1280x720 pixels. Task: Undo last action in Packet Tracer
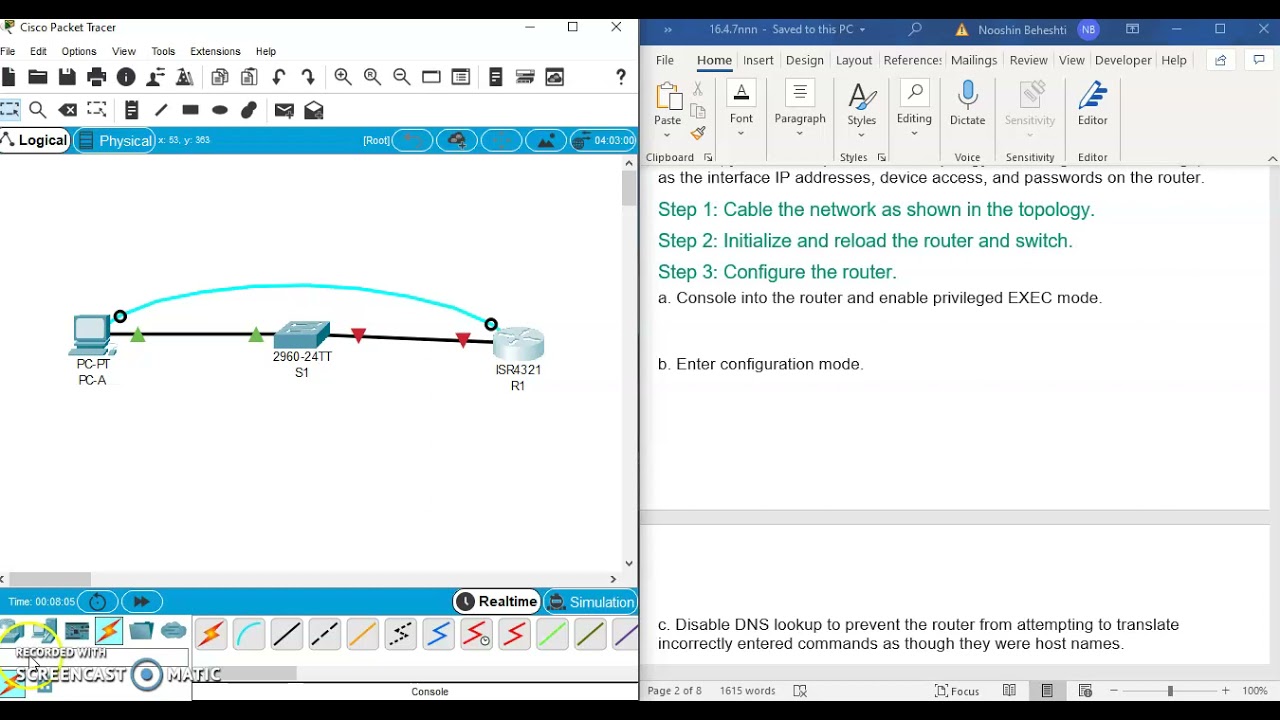[279, 77]
